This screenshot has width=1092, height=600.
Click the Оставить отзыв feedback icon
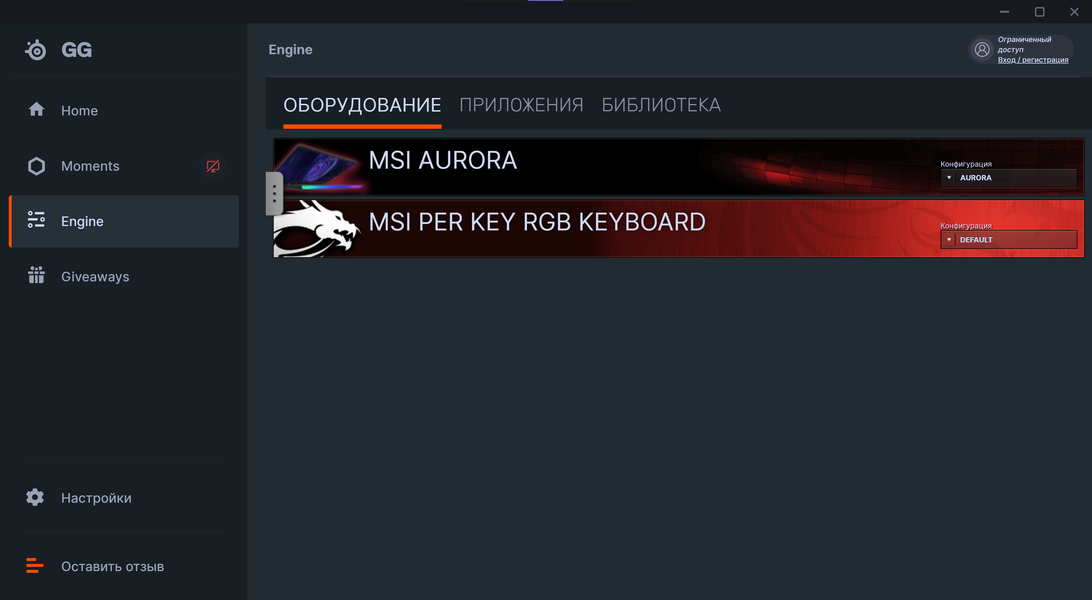[35, 566]
